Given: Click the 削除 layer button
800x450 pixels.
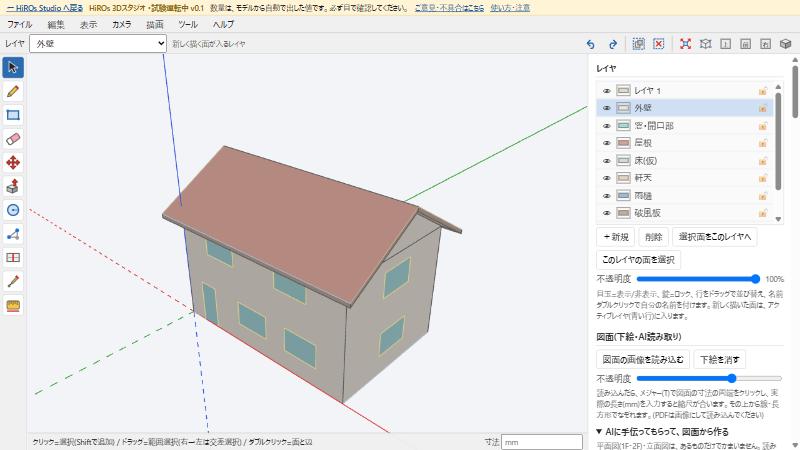Looking at the screenshot, I should tap(654, 237).
